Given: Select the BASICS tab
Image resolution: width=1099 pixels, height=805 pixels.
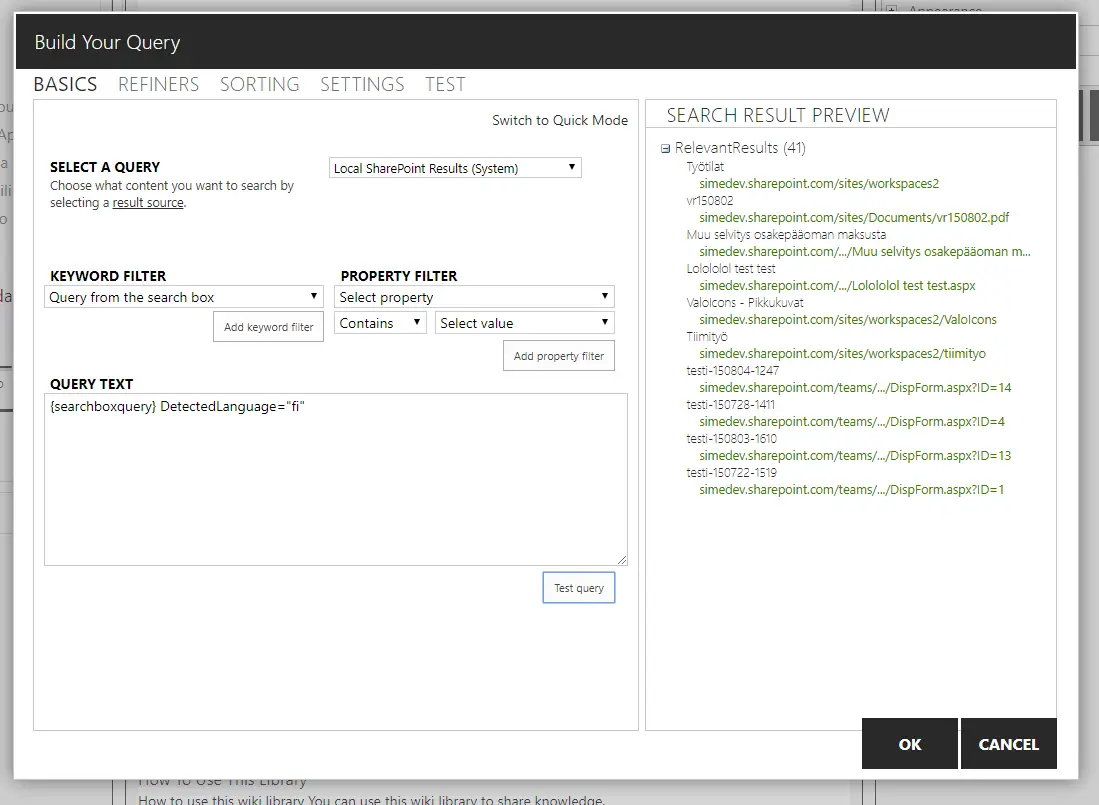Looking at the screenshot, I should coord(65,85).
